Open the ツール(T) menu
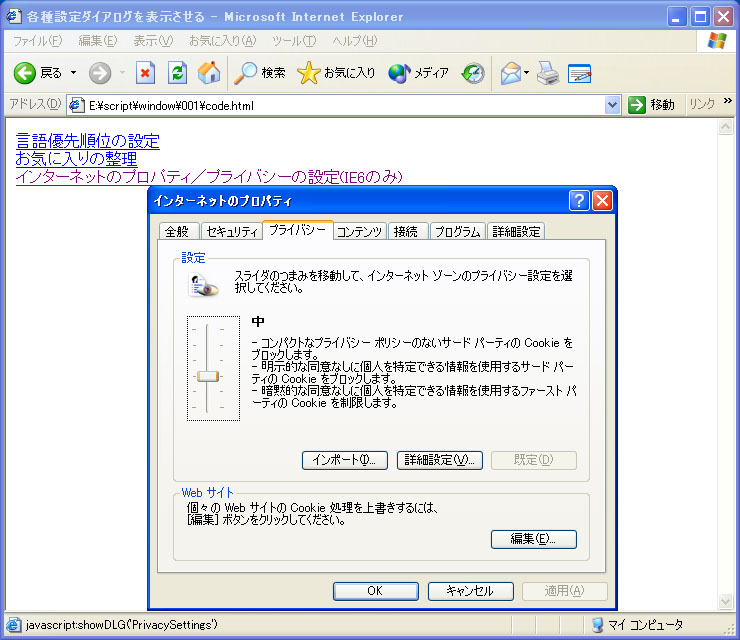740x640 pixels. click(294, 41)
